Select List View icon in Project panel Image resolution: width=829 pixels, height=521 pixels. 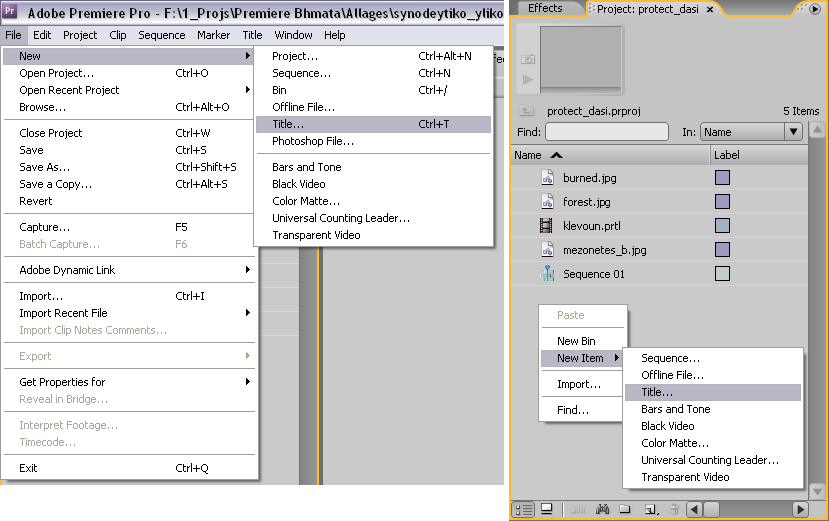click(523, 509)
